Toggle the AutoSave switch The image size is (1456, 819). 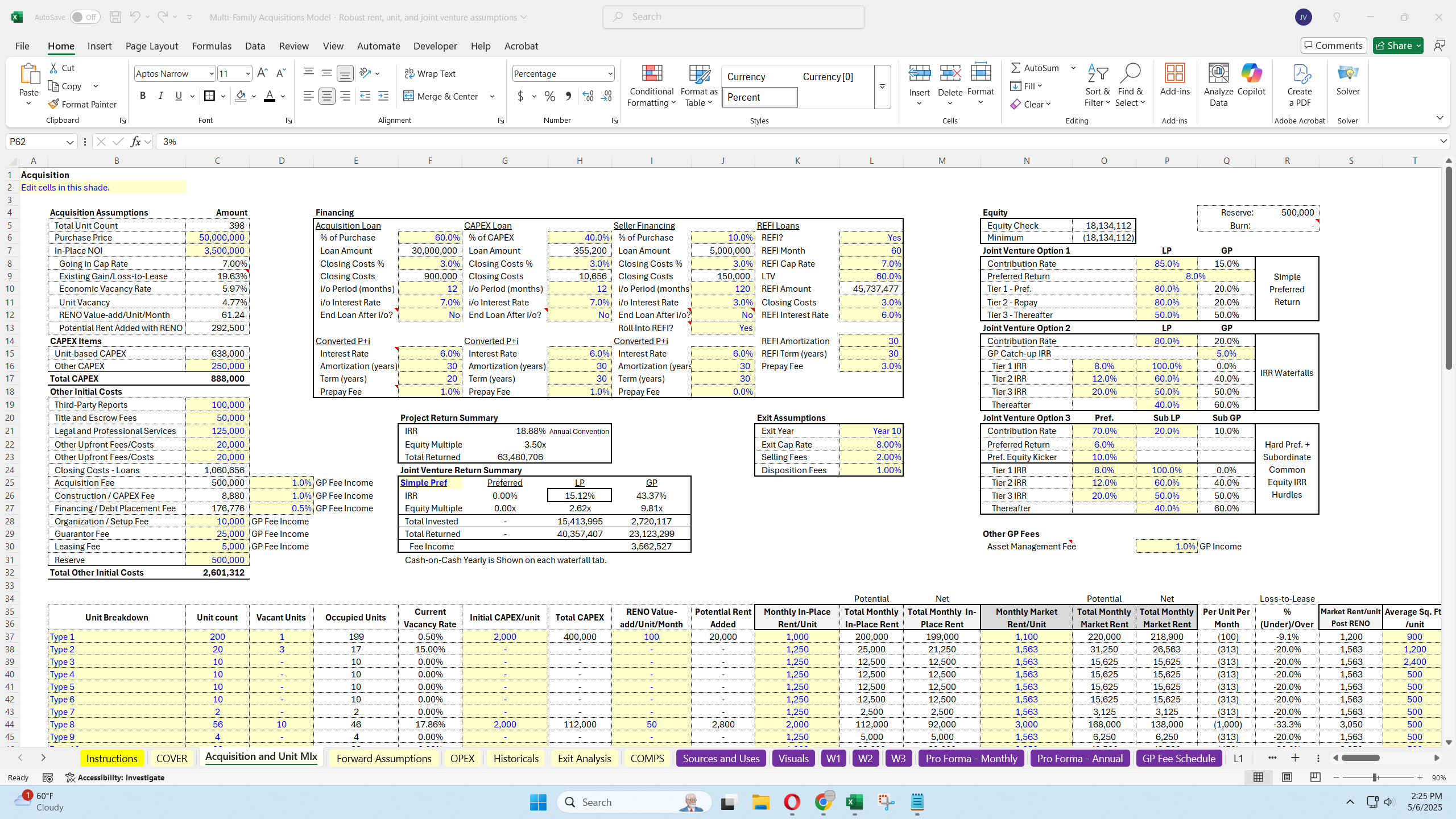pos(85,17)
